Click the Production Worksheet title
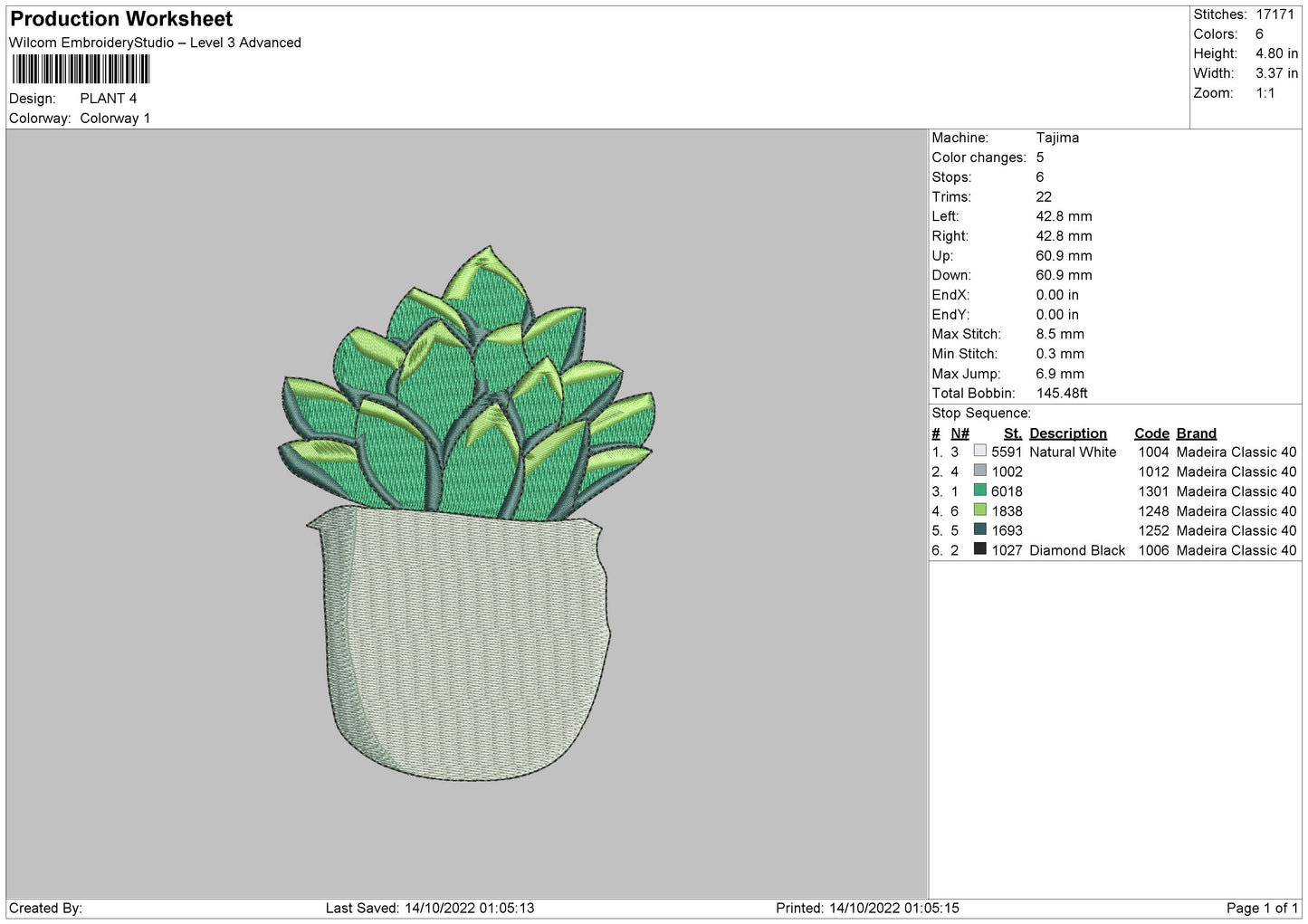The image size is (1308, 924). [121, 19]
